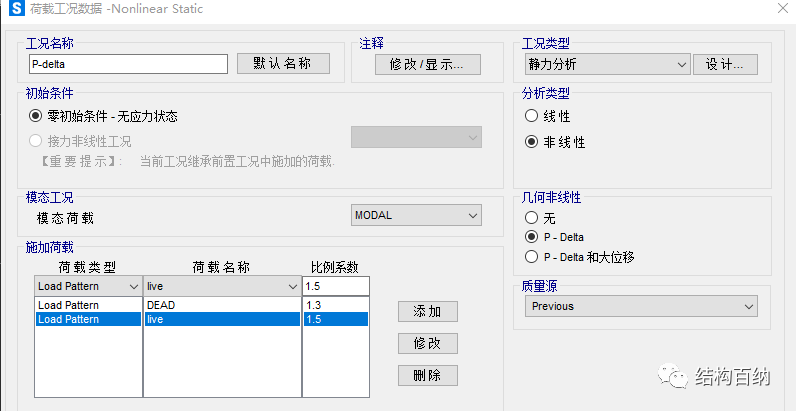This screenshot has height=411, width=796.
Task: Choose 非线性 analysis type
Action: [532, 142]
